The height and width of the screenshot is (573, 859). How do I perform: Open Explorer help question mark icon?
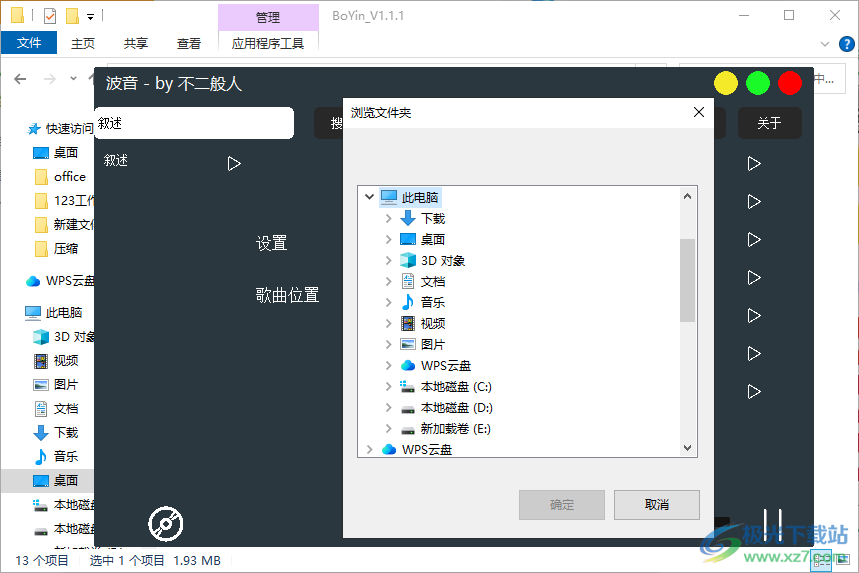pos(846,44)
